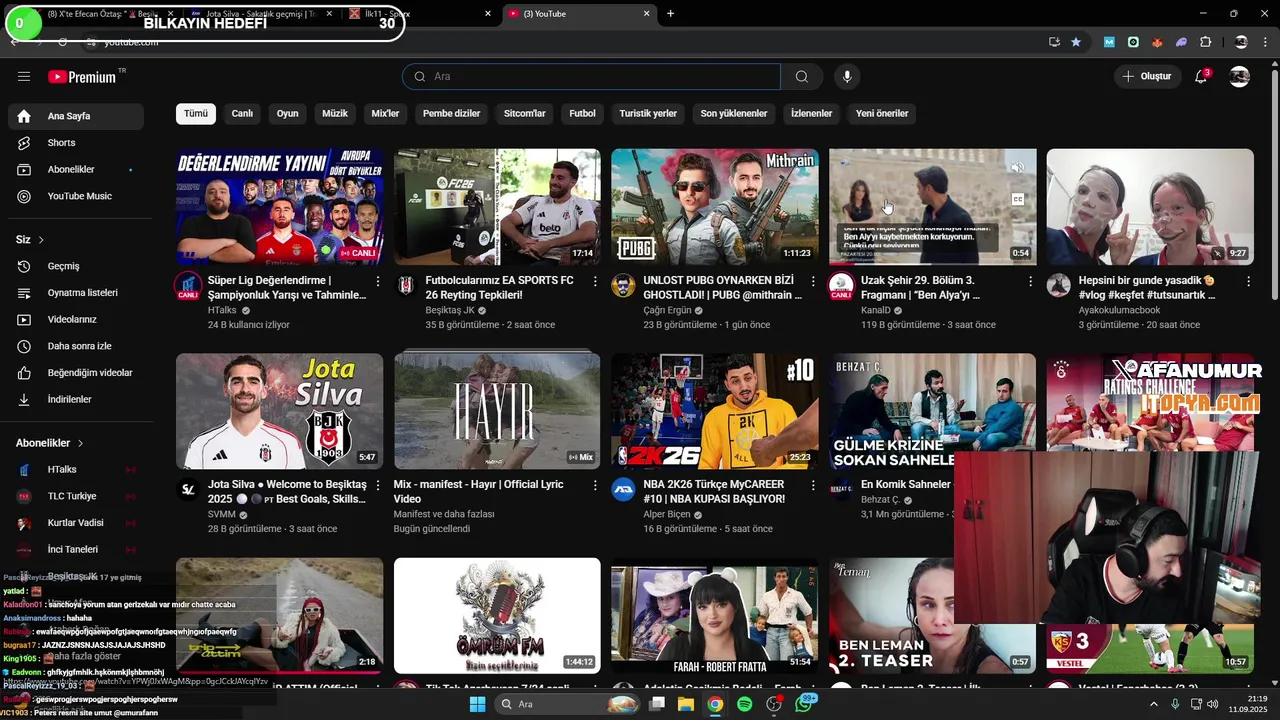1280x720 pixels.
Task: Open HTalks subscription in sidebar
Action: tap(76, 469)
